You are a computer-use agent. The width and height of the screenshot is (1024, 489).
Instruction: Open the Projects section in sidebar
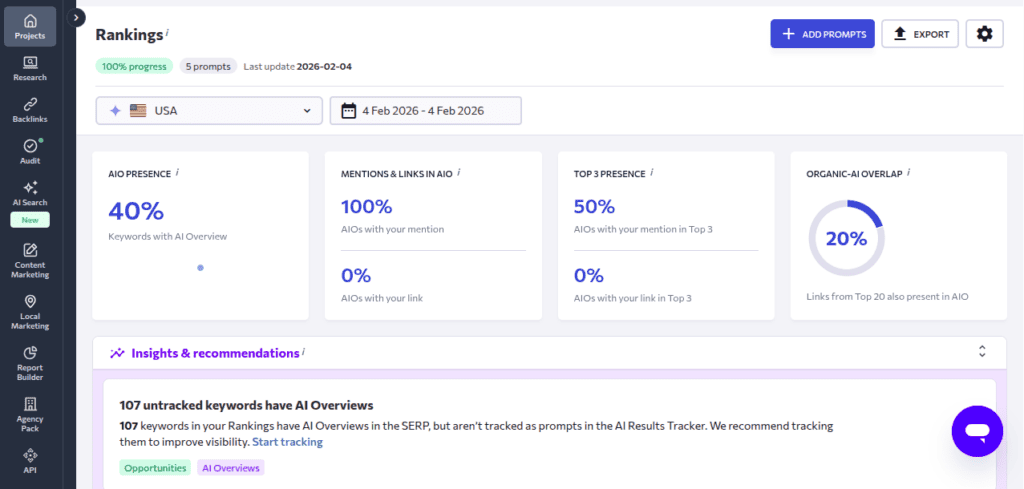point(30,26)
